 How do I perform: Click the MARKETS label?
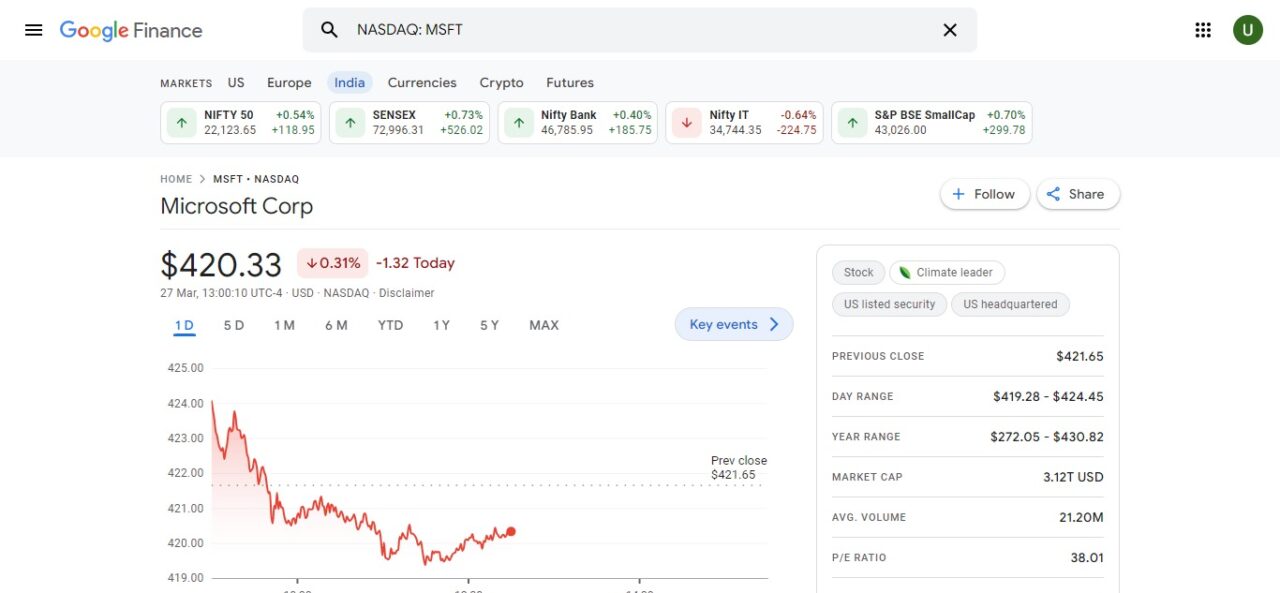pos(186,83)
